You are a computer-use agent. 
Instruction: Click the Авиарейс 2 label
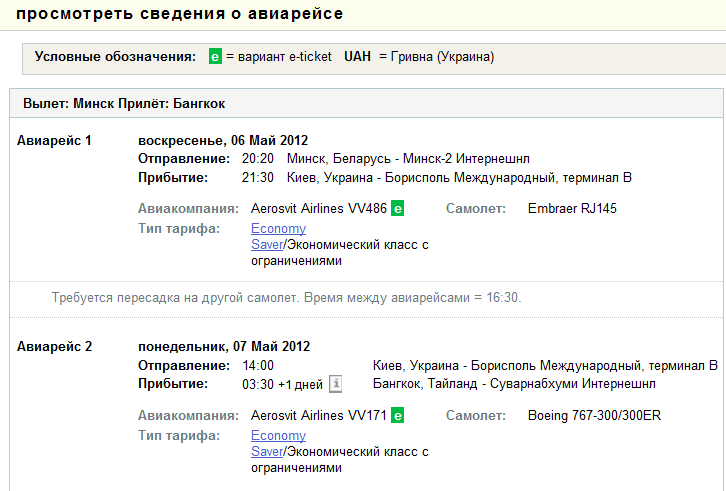(x=54, y=346)
